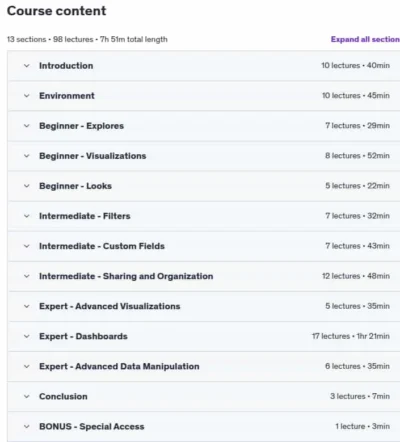Image resolution: width=400 pixels, height=442 pixels.
Task: Expand the Introduction section chevron
Action: tap(27, 66)
